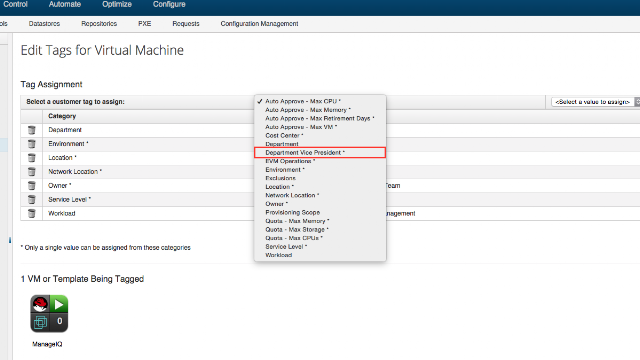Click 'Location *' table cell
This screenshot has width=640, height=360.
tap(62, 158)
